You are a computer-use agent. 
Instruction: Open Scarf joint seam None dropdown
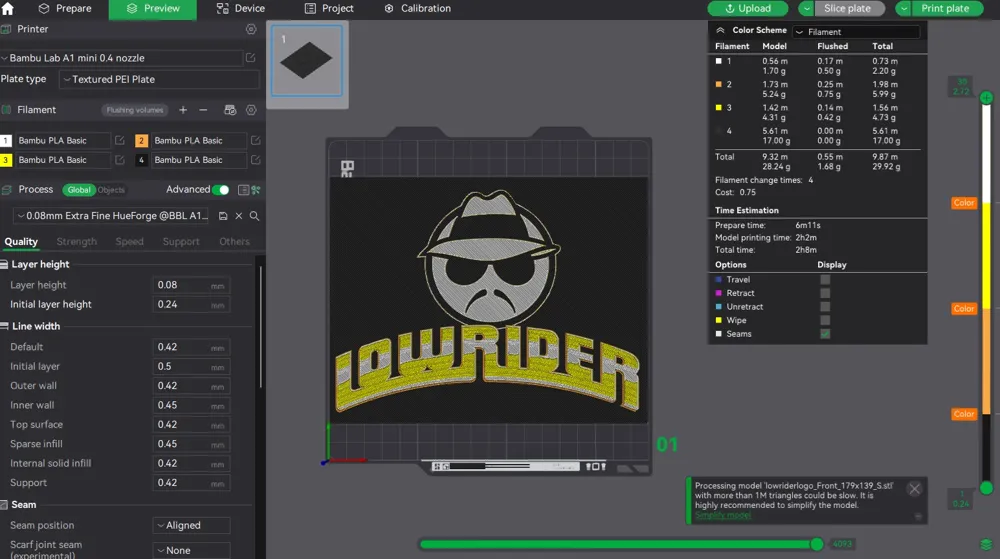click(x=191, y=550)
